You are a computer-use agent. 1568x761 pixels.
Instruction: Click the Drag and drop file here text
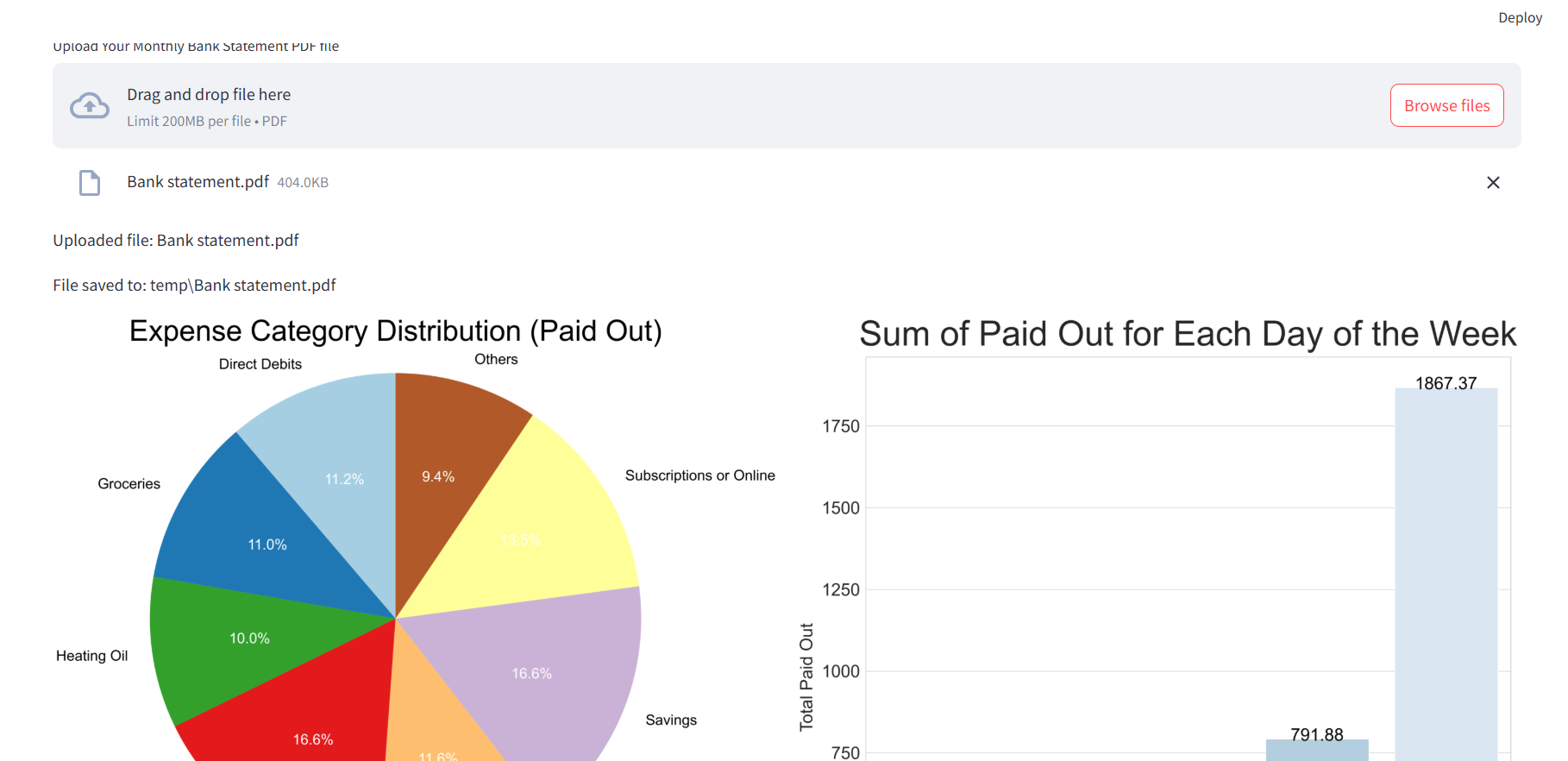tap(208, 94)
